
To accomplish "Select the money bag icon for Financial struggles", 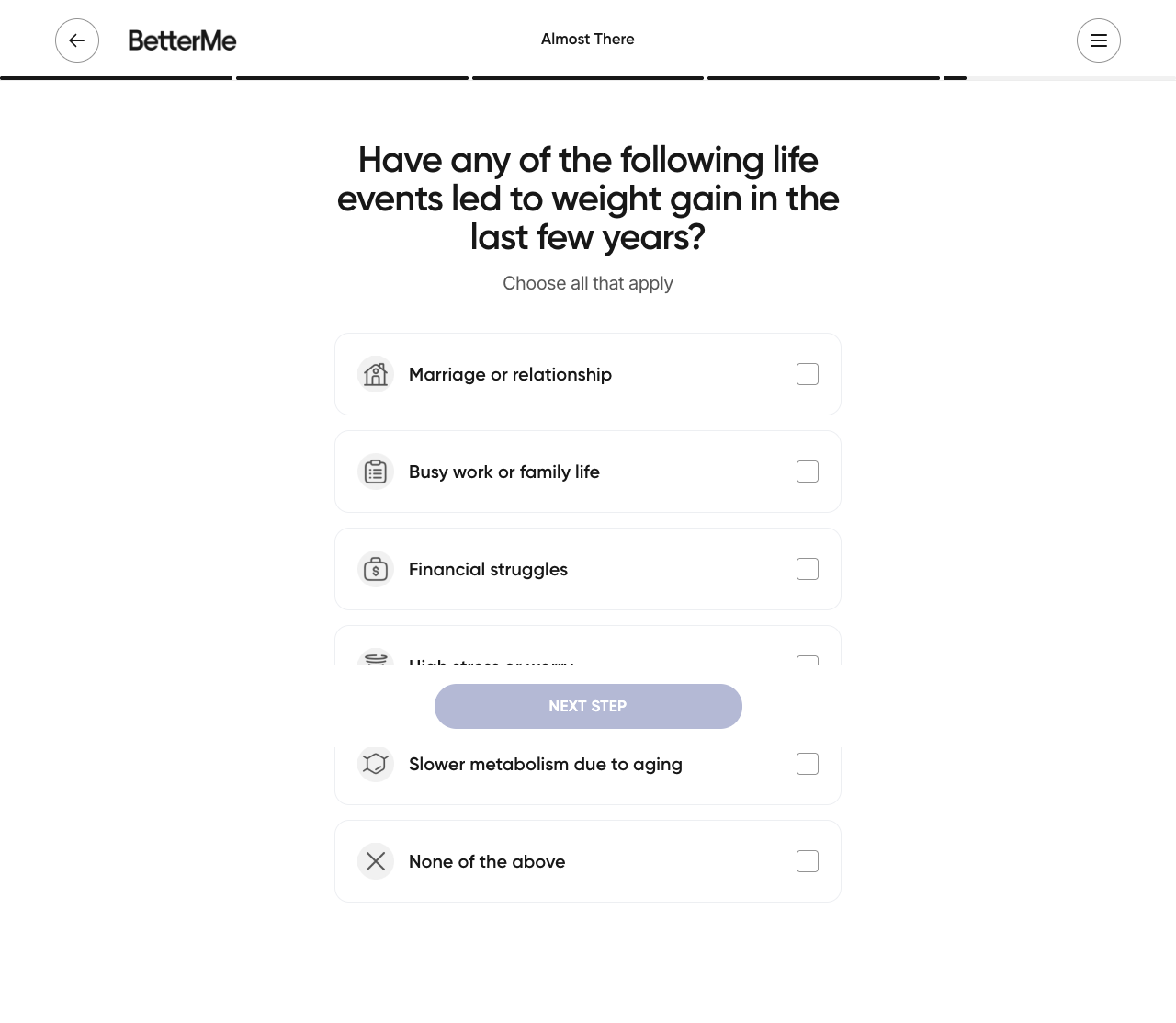I will 376,569.
